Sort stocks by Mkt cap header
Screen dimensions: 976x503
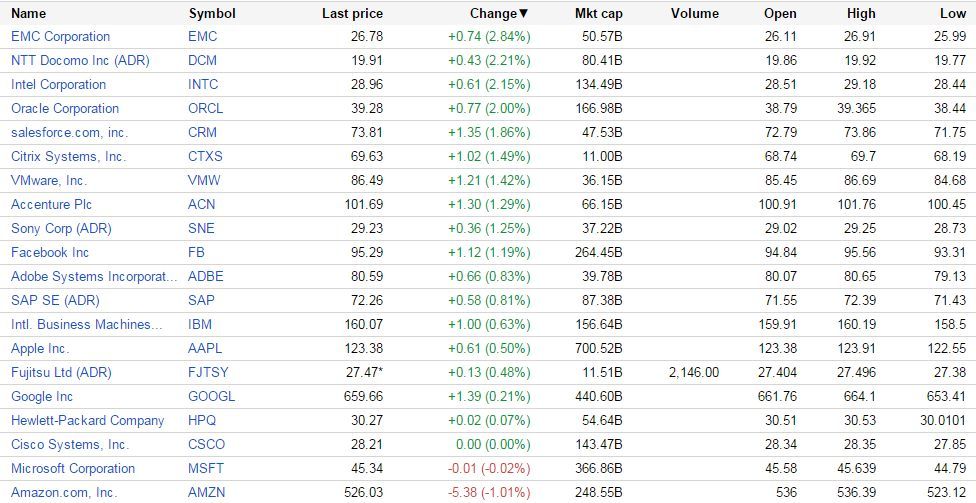(598, 14)
